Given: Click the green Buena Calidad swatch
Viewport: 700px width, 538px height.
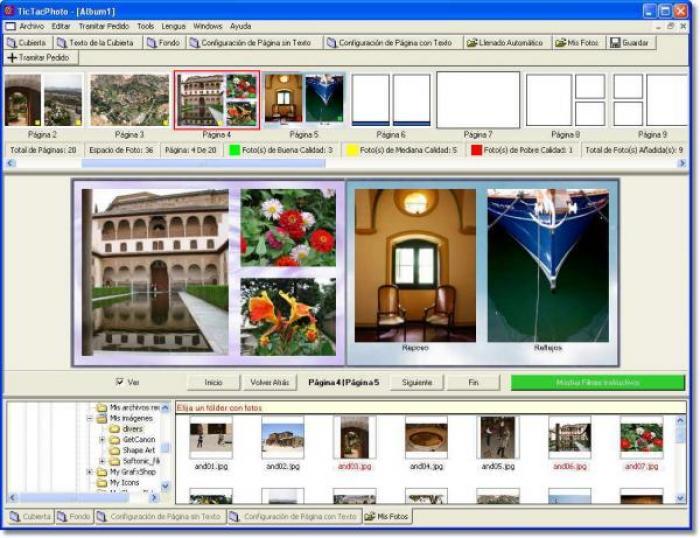Looking at the screenshot, I should pos(234,150).
